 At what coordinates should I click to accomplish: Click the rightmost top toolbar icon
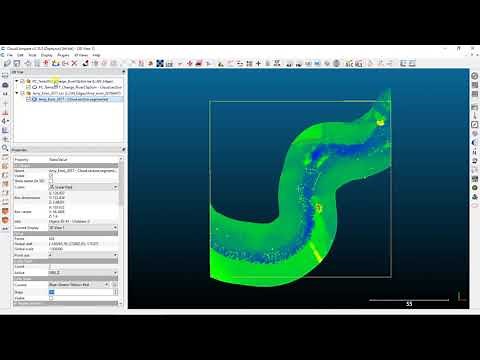point(412,63)
